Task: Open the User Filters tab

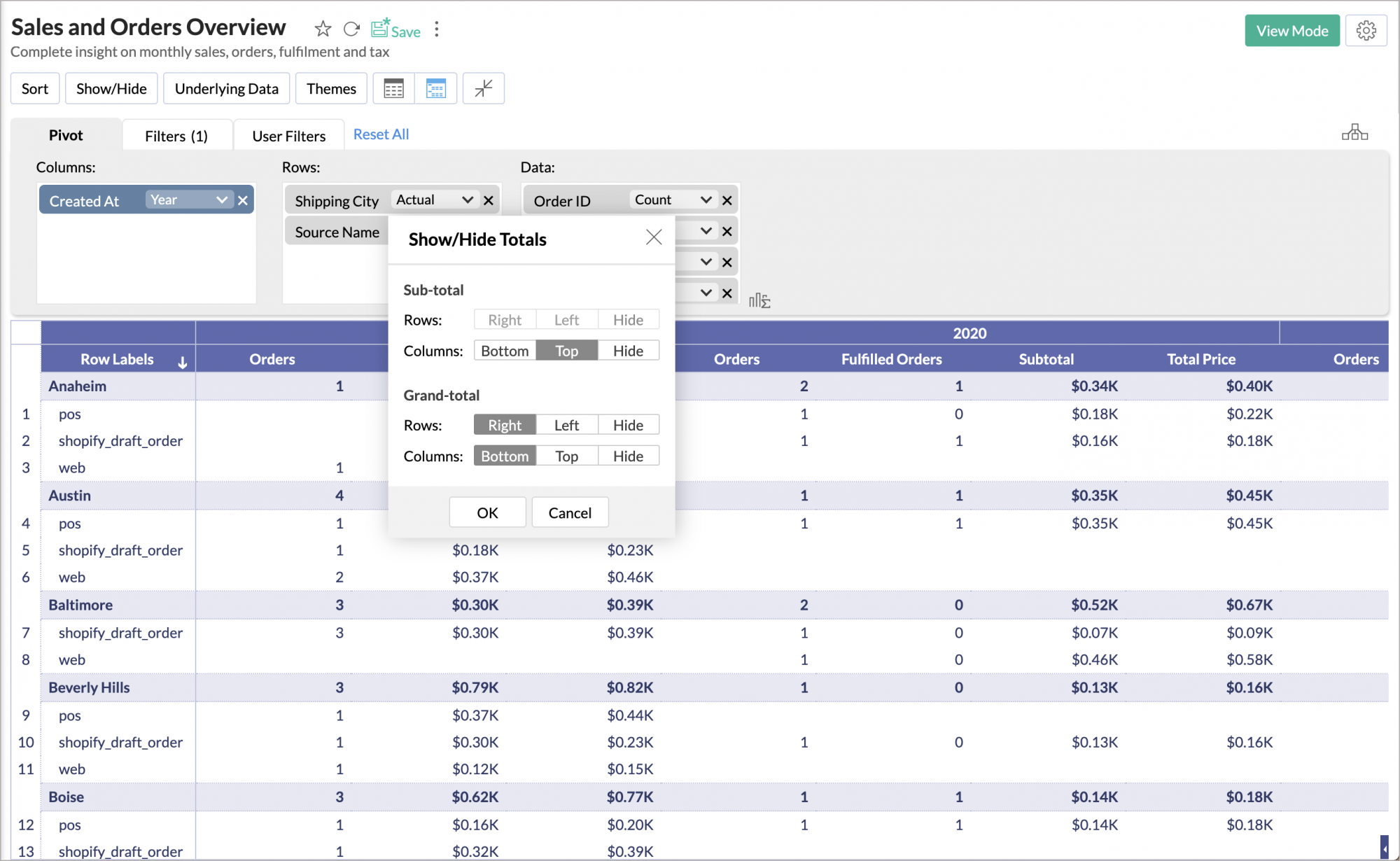Action: 288,136
